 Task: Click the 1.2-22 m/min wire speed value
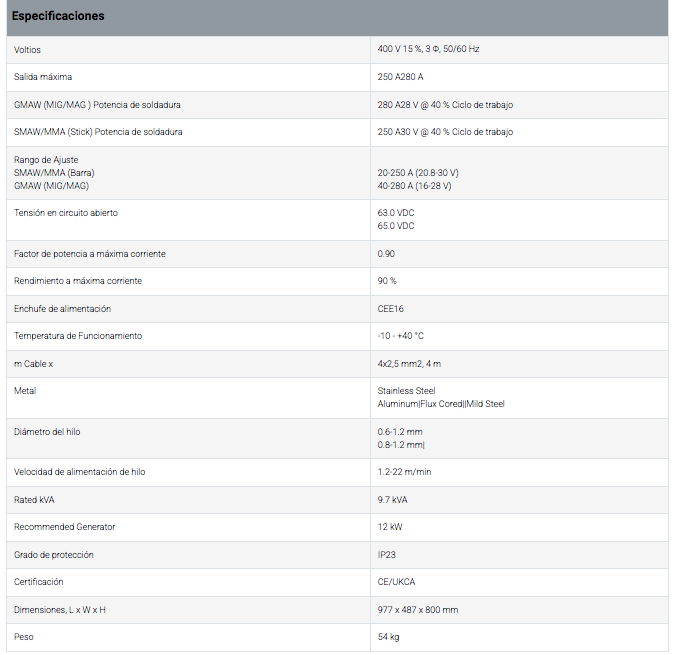point(404,472)
